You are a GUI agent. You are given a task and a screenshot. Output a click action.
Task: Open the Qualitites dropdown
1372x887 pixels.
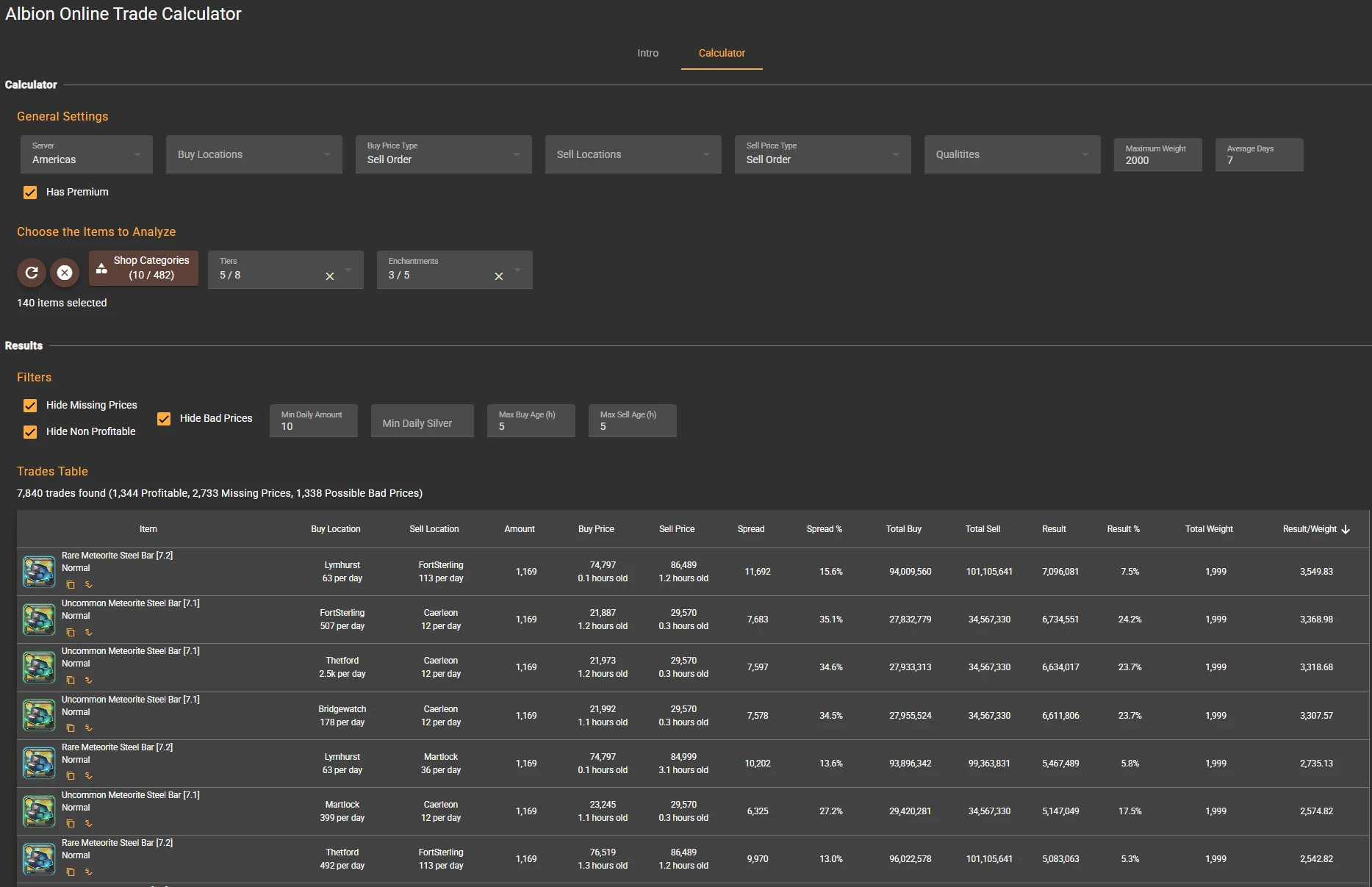click(x=1011, y=154)
